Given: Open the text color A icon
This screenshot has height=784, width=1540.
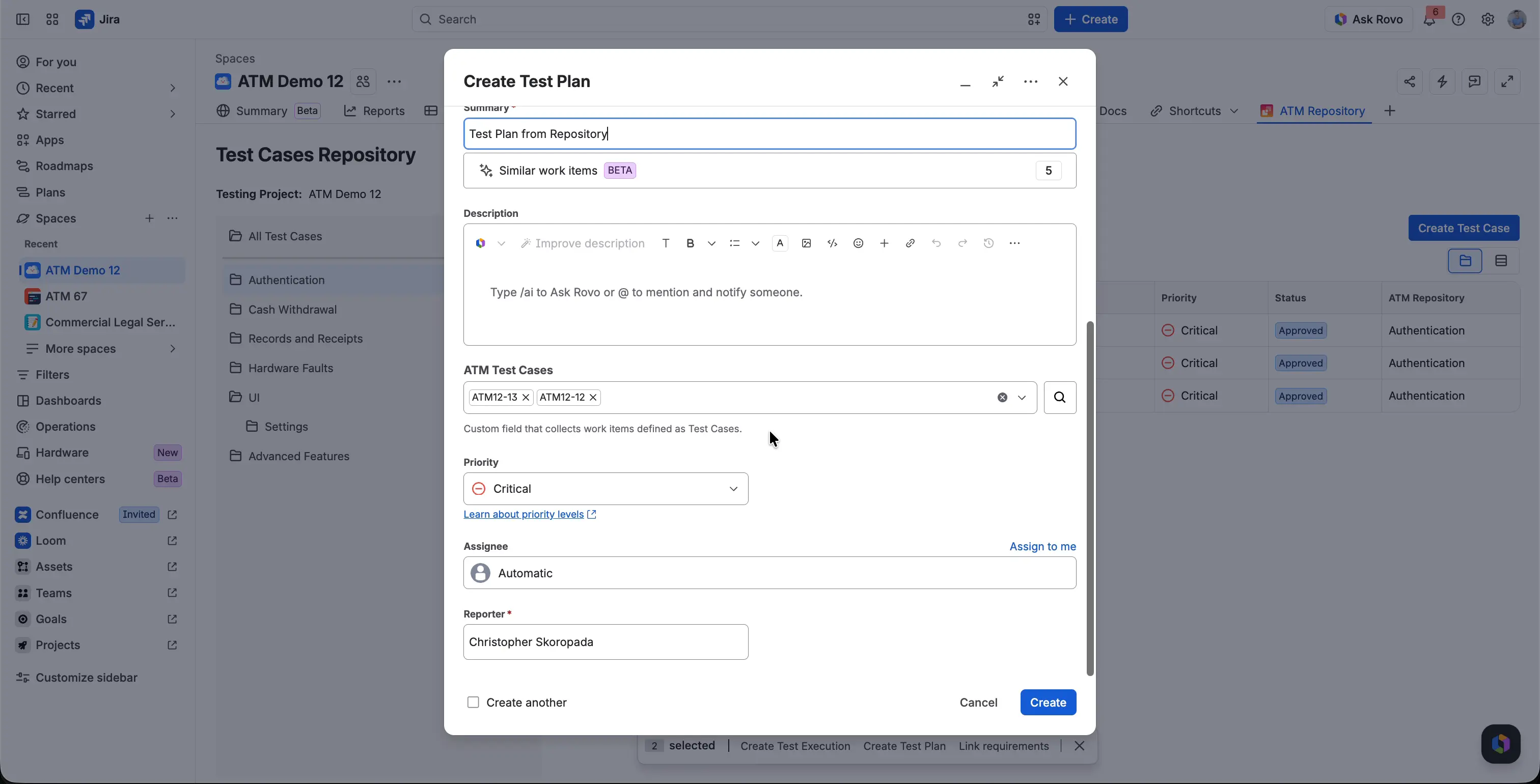Looking at the screenshot, I should 780,243.
